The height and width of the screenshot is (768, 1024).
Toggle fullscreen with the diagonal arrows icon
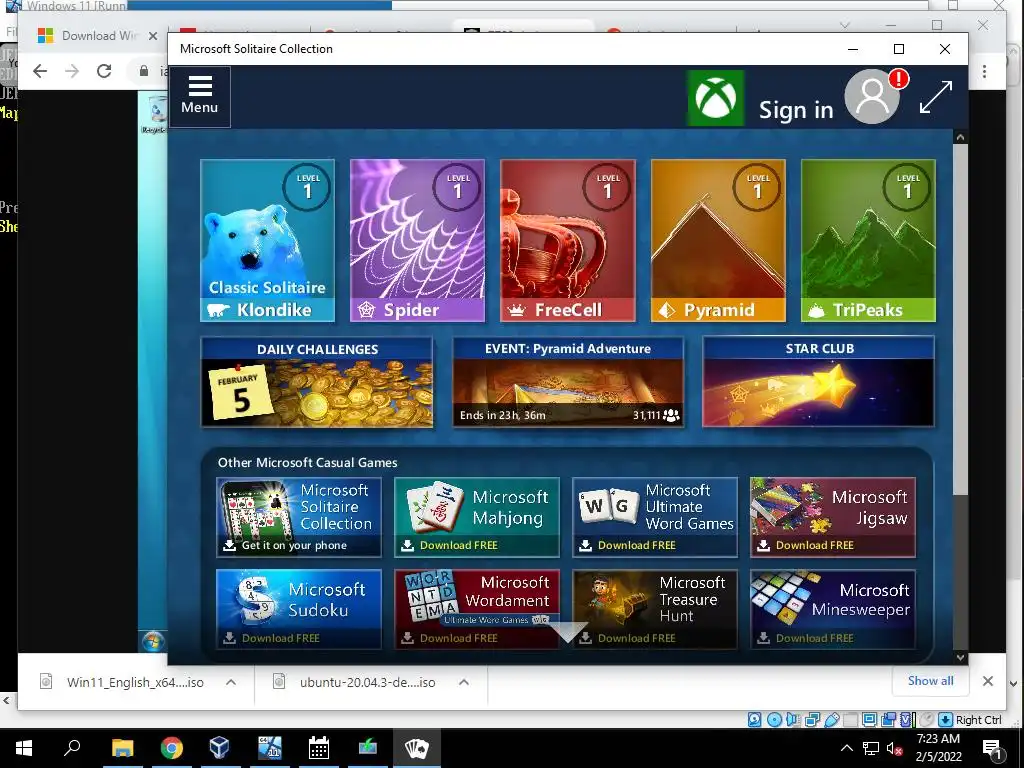coord(936,97)
